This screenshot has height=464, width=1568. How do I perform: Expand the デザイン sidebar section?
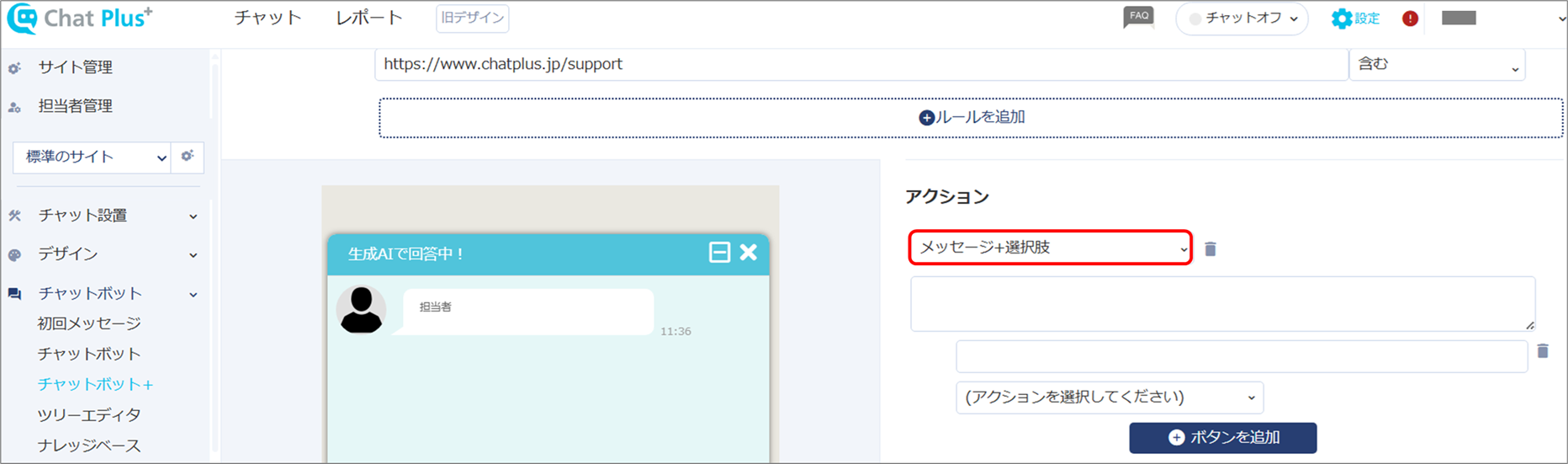pyautogui.click(x=103, y=254)
